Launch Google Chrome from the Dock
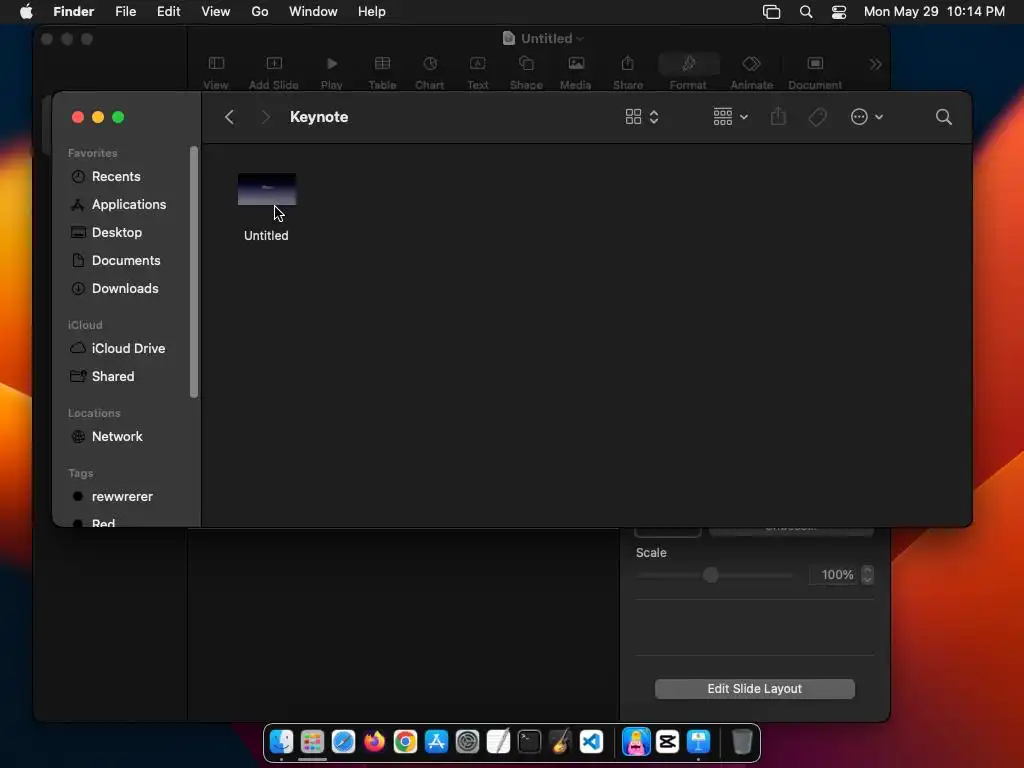The image size is (1024, 768). pyautogui.click(x=405, y=742)
